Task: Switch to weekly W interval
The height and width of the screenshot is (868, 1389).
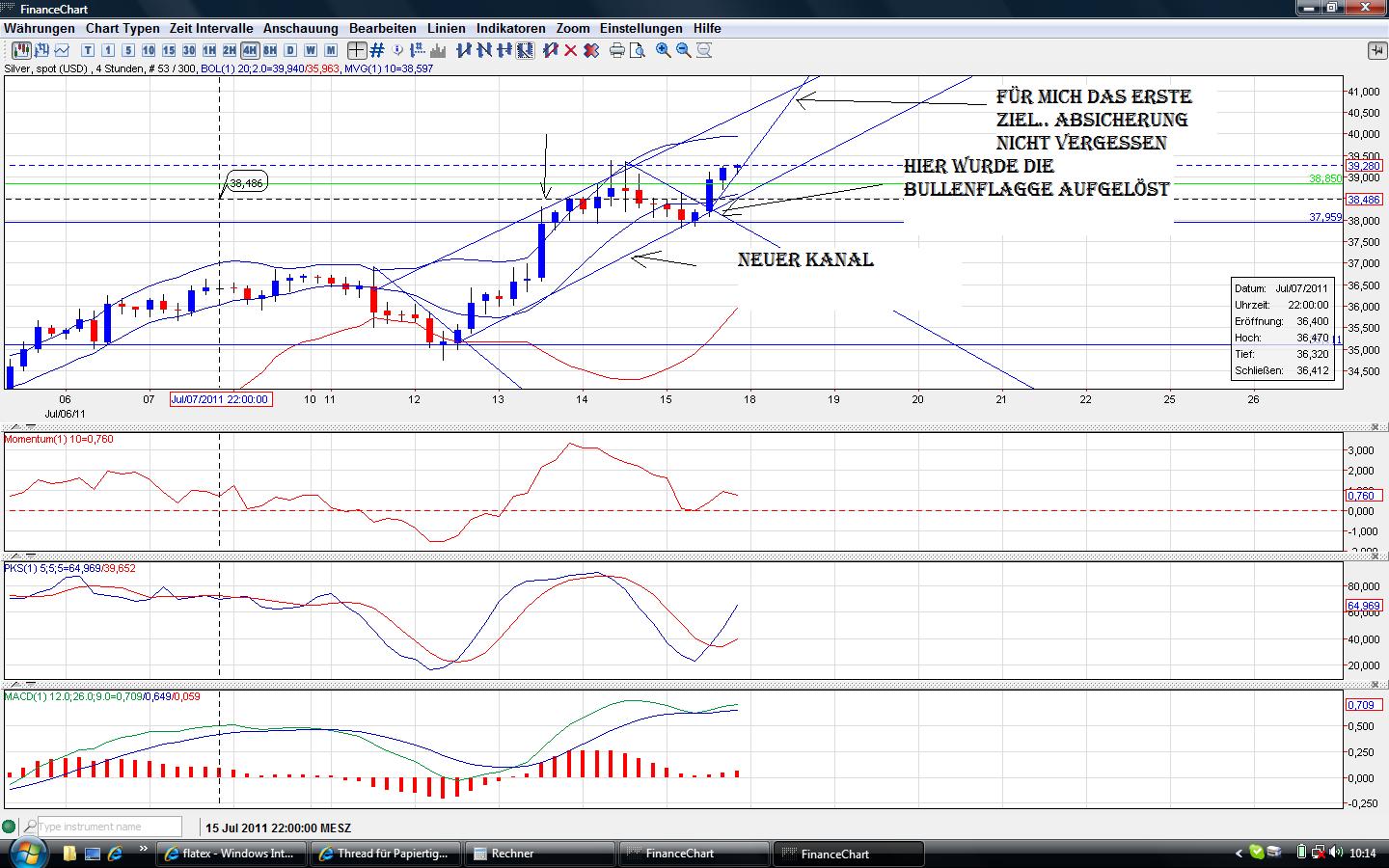Action: [x=311, y=50]
